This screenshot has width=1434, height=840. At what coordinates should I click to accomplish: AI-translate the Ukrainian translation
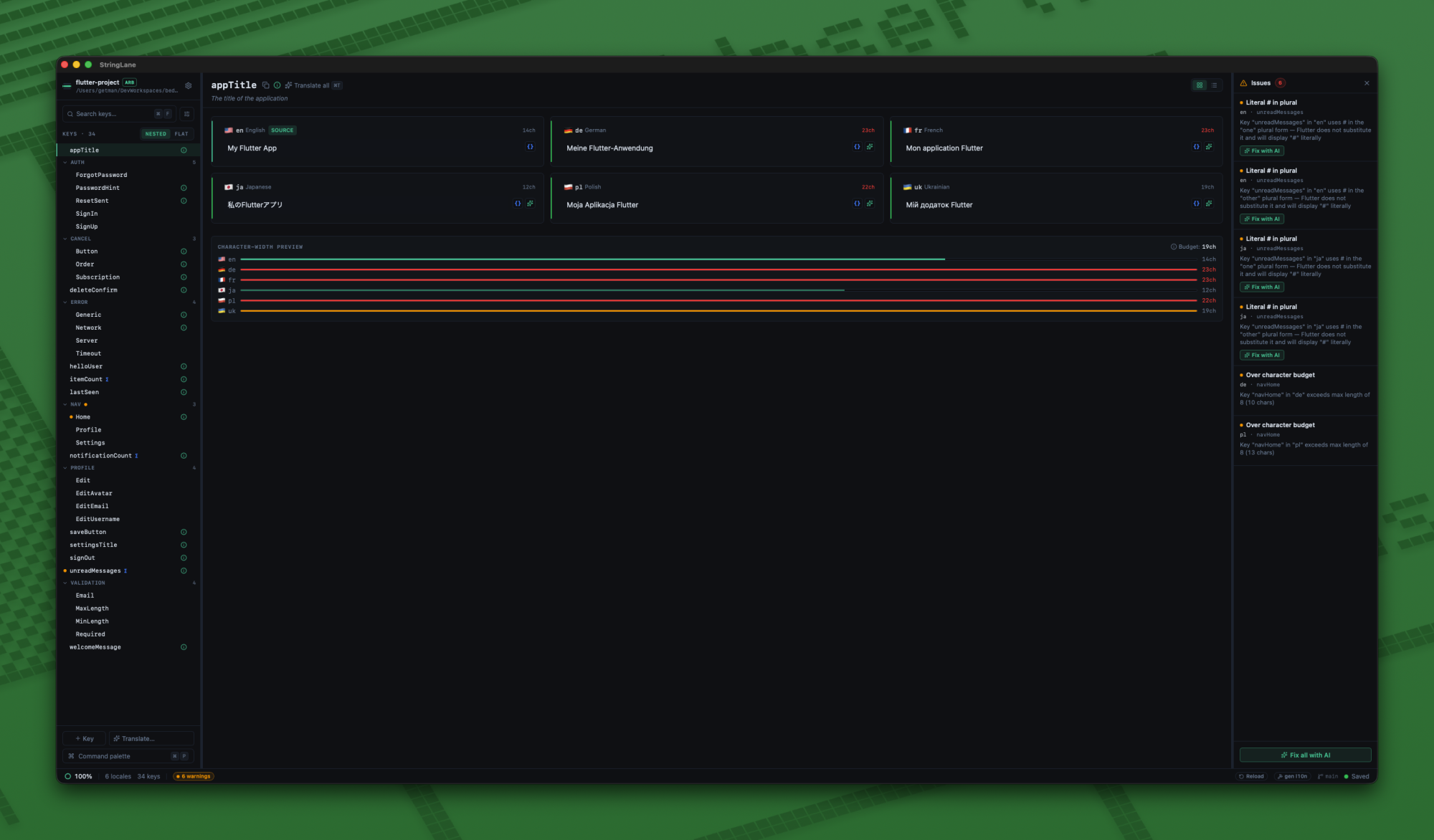[x=1209, y=204]
